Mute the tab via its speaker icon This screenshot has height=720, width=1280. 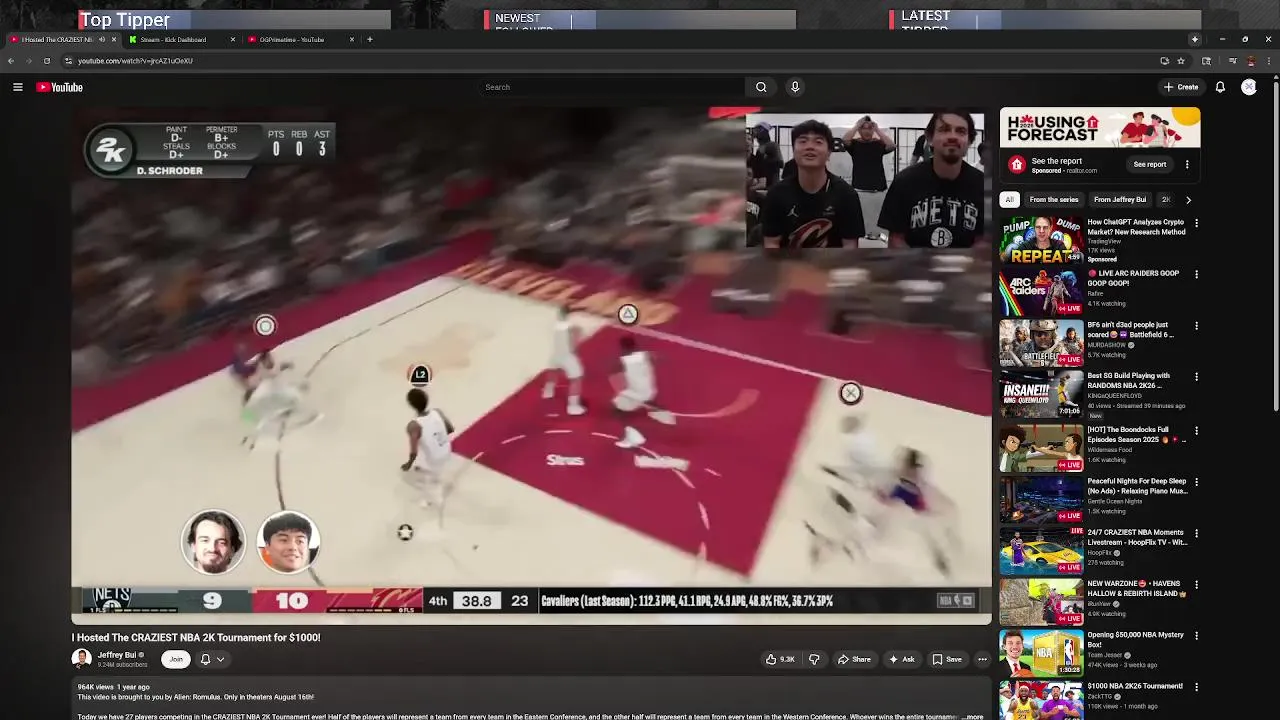click(x=102, y=40)
